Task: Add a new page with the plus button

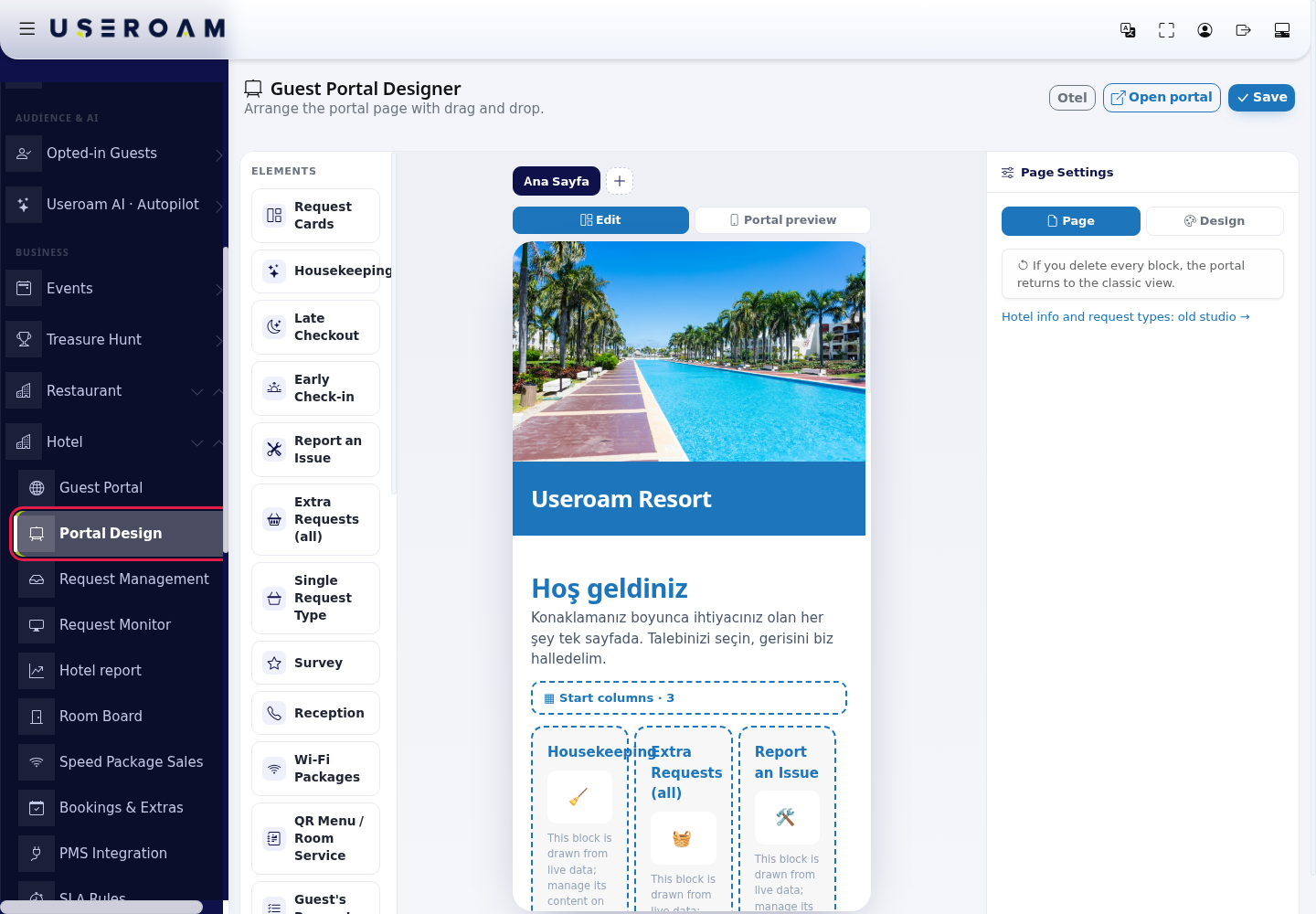Action: tap(620, 181)
